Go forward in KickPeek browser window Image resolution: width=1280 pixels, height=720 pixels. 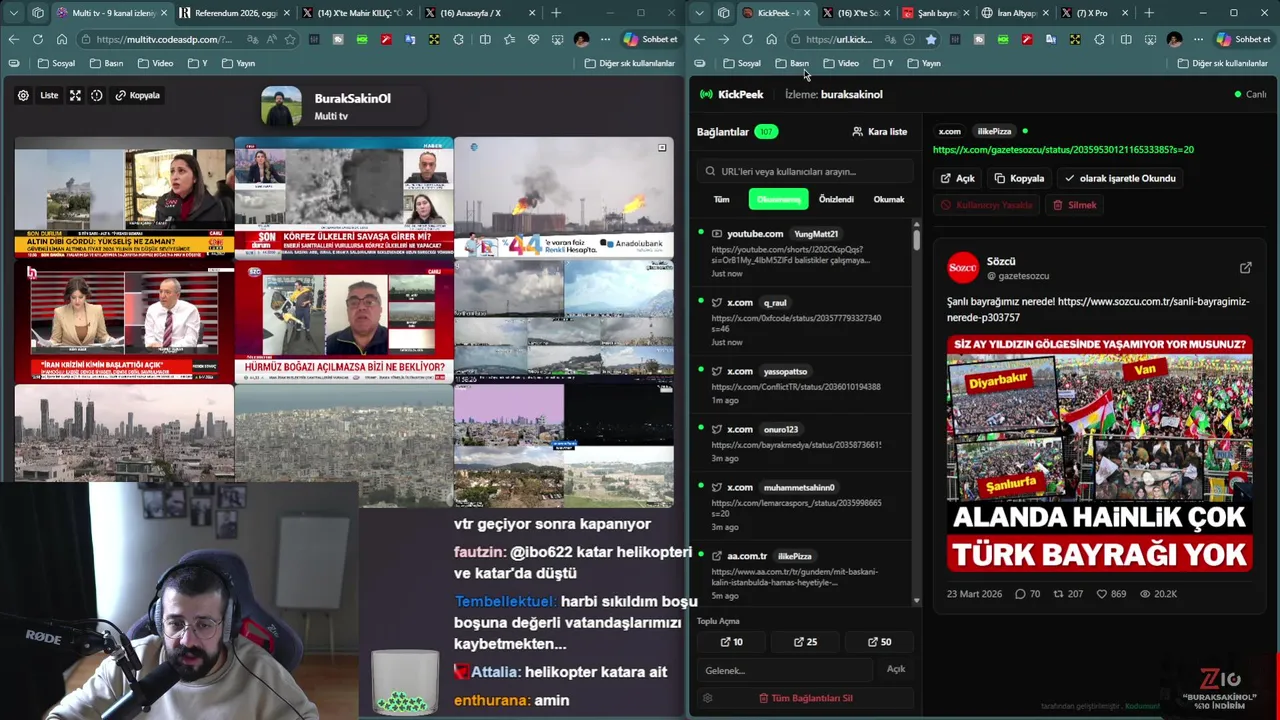coord(723,39)
